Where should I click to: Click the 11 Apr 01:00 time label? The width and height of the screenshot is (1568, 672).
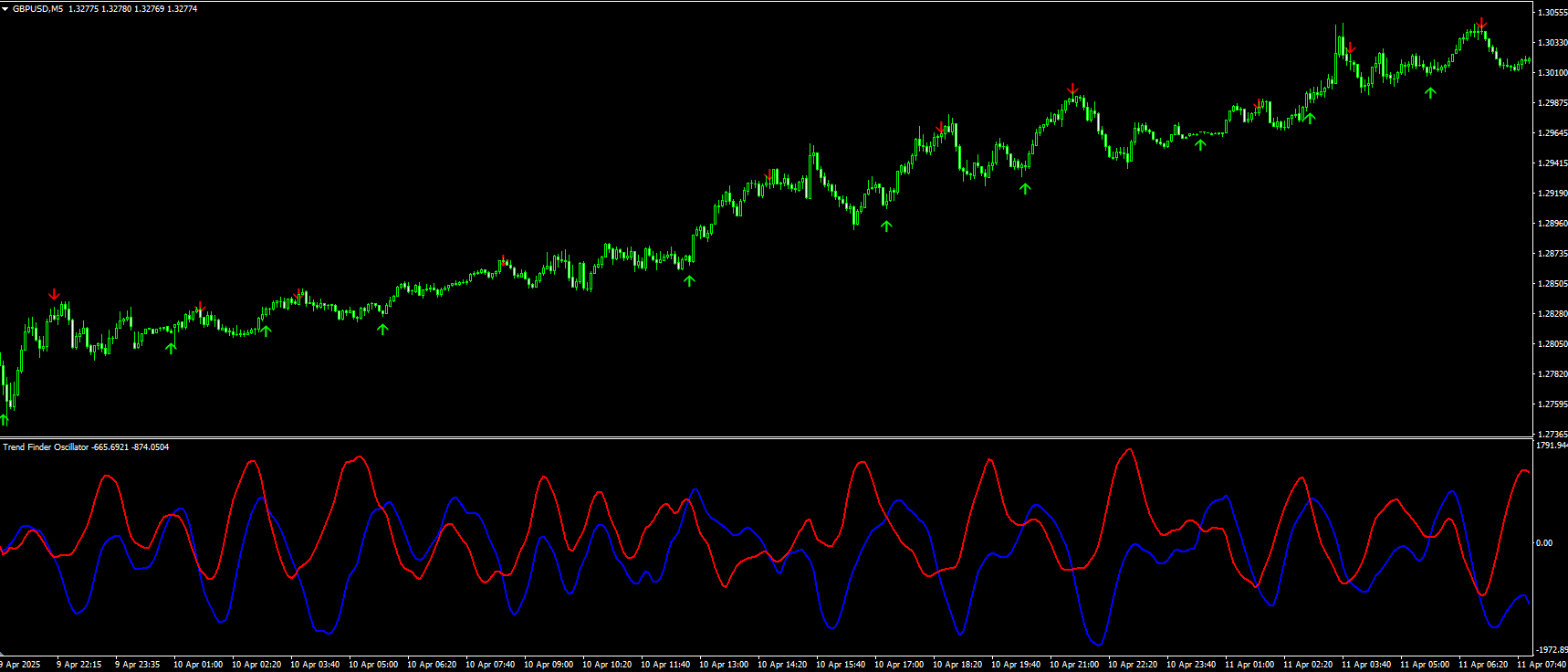(x=1249, y=665)
